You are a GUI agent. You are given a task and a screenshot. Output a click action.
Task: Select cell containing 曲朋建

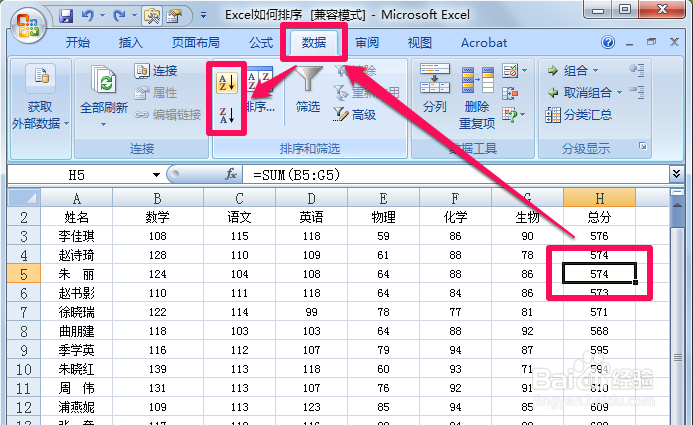pos(76,331)
